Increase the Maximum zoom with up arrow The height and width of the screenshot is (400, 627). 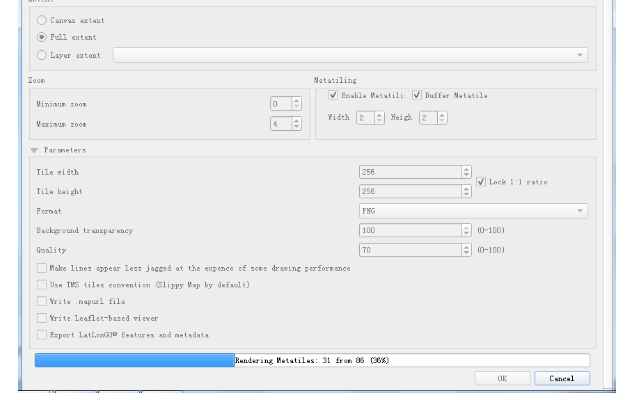(296, 120)
